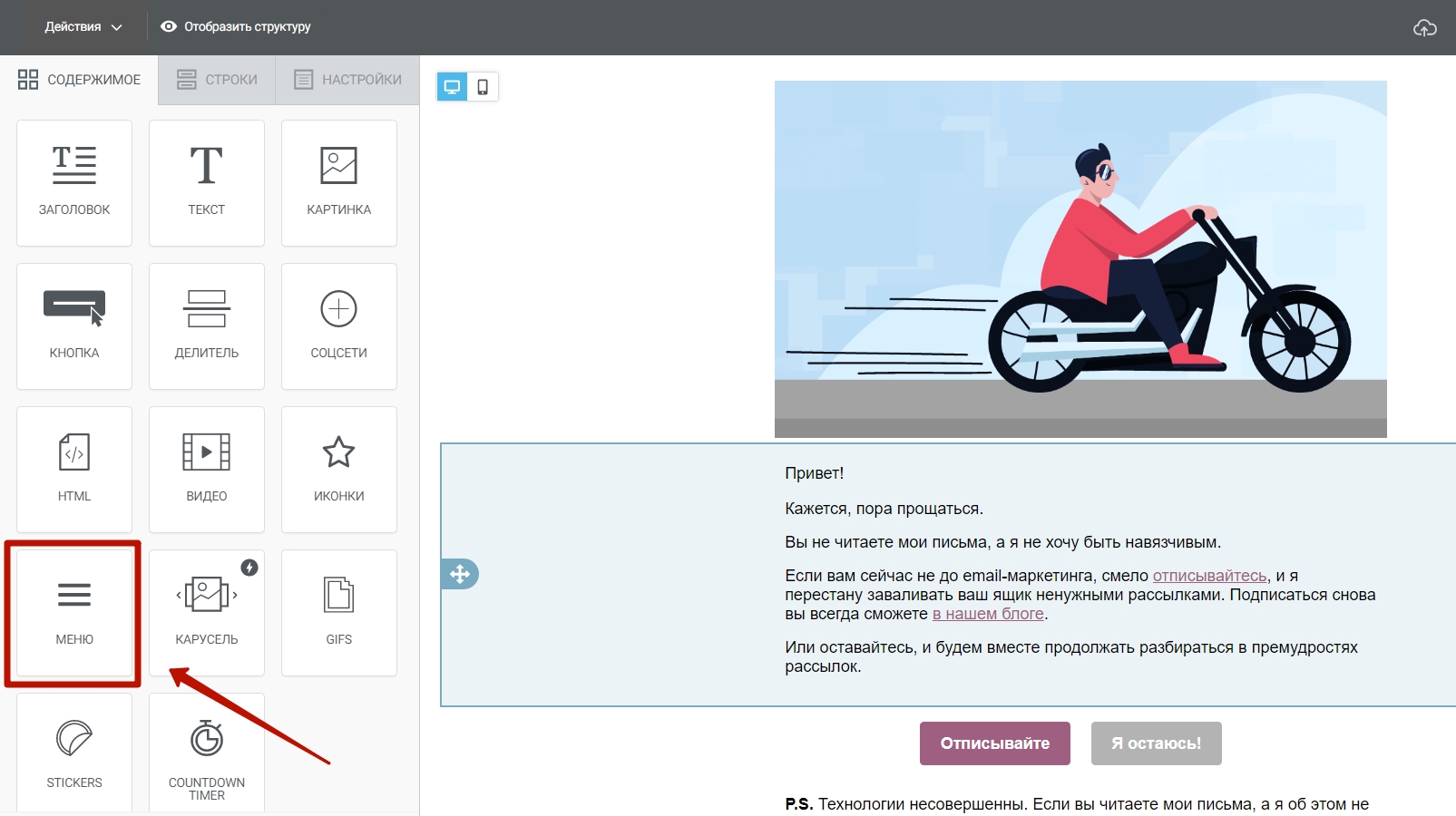Select the motorcycle rider image
The height and width of the screenshot is (816, 1456).
tap(1080, 259)
